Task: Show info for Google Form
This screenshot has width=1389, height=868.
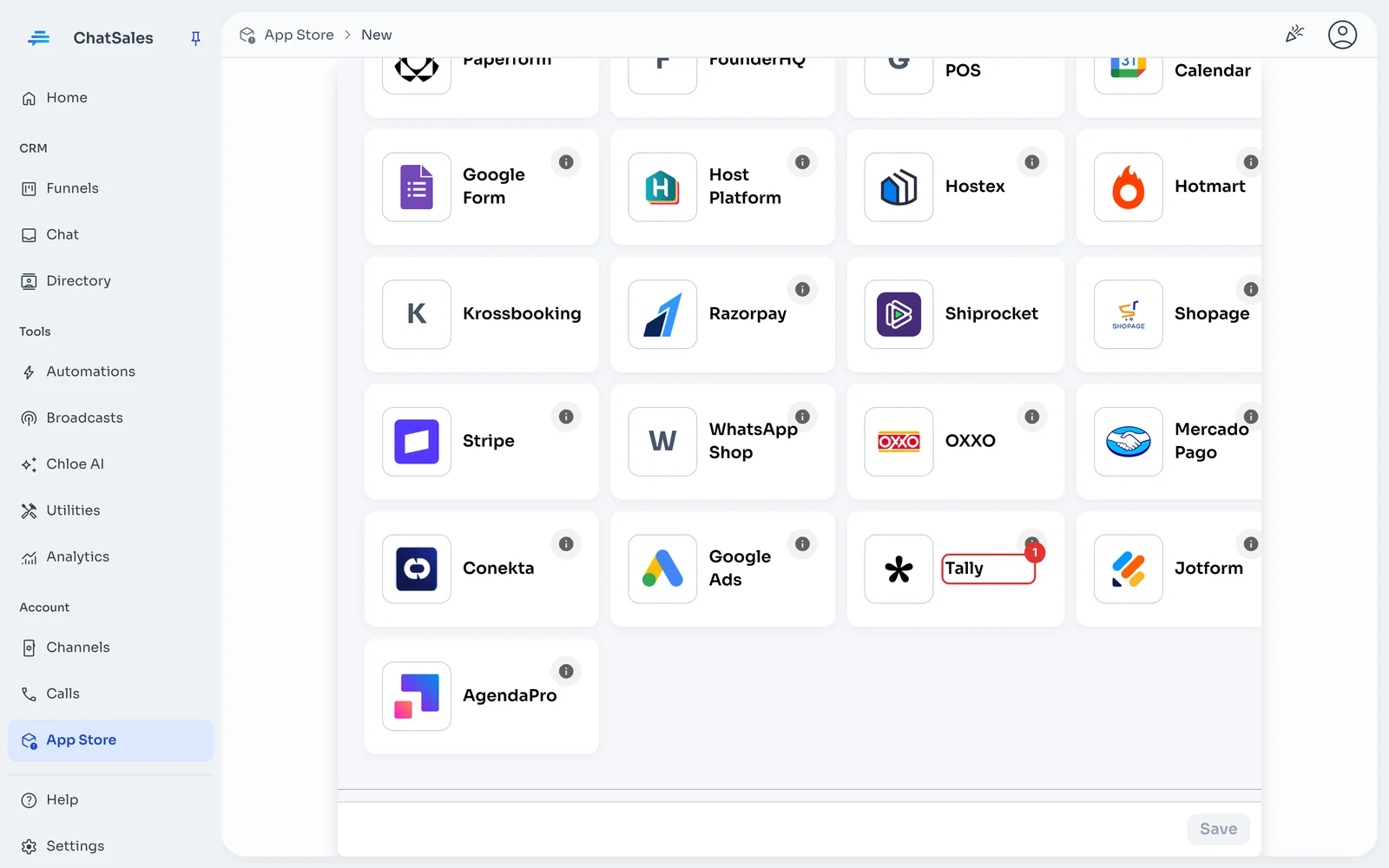Action: [x=566, y=161]
